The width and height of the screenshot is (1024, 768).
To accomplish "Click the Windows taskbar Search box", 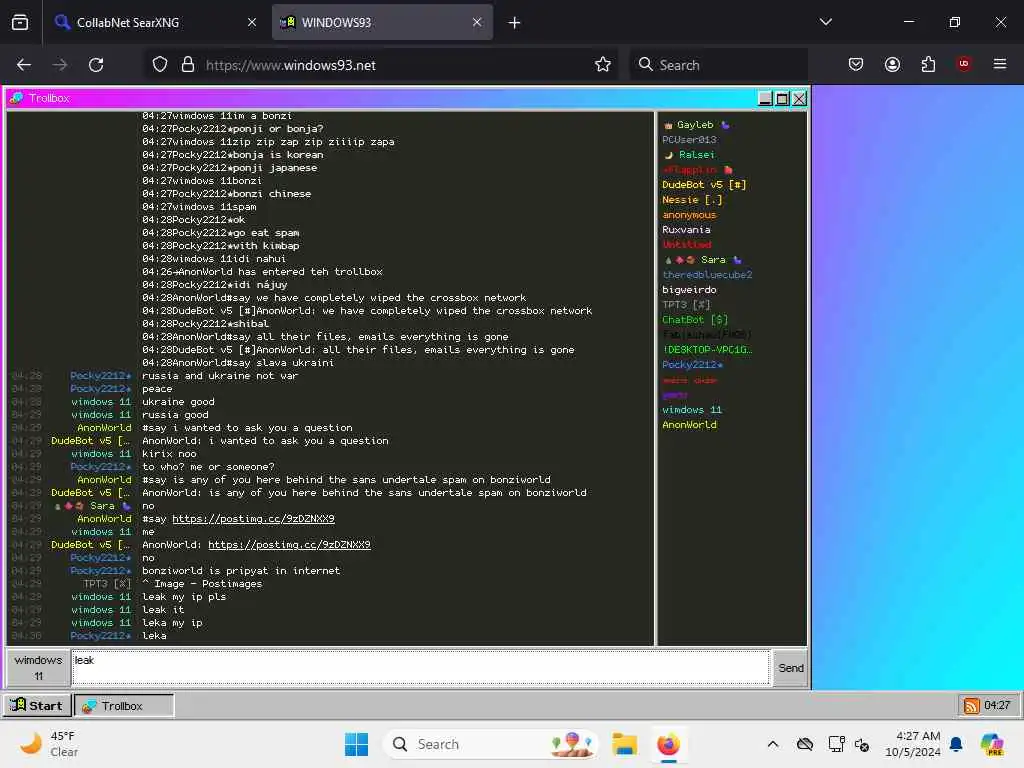I will (x=491, y=744).
